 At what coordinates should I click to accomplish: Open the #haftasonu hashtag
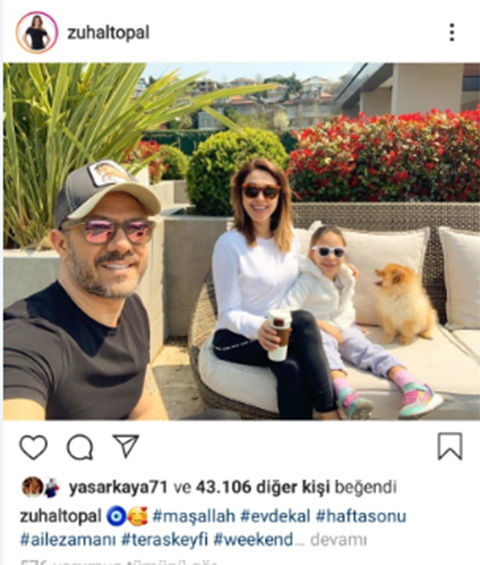pyautogui.click(x=361, y=516)
